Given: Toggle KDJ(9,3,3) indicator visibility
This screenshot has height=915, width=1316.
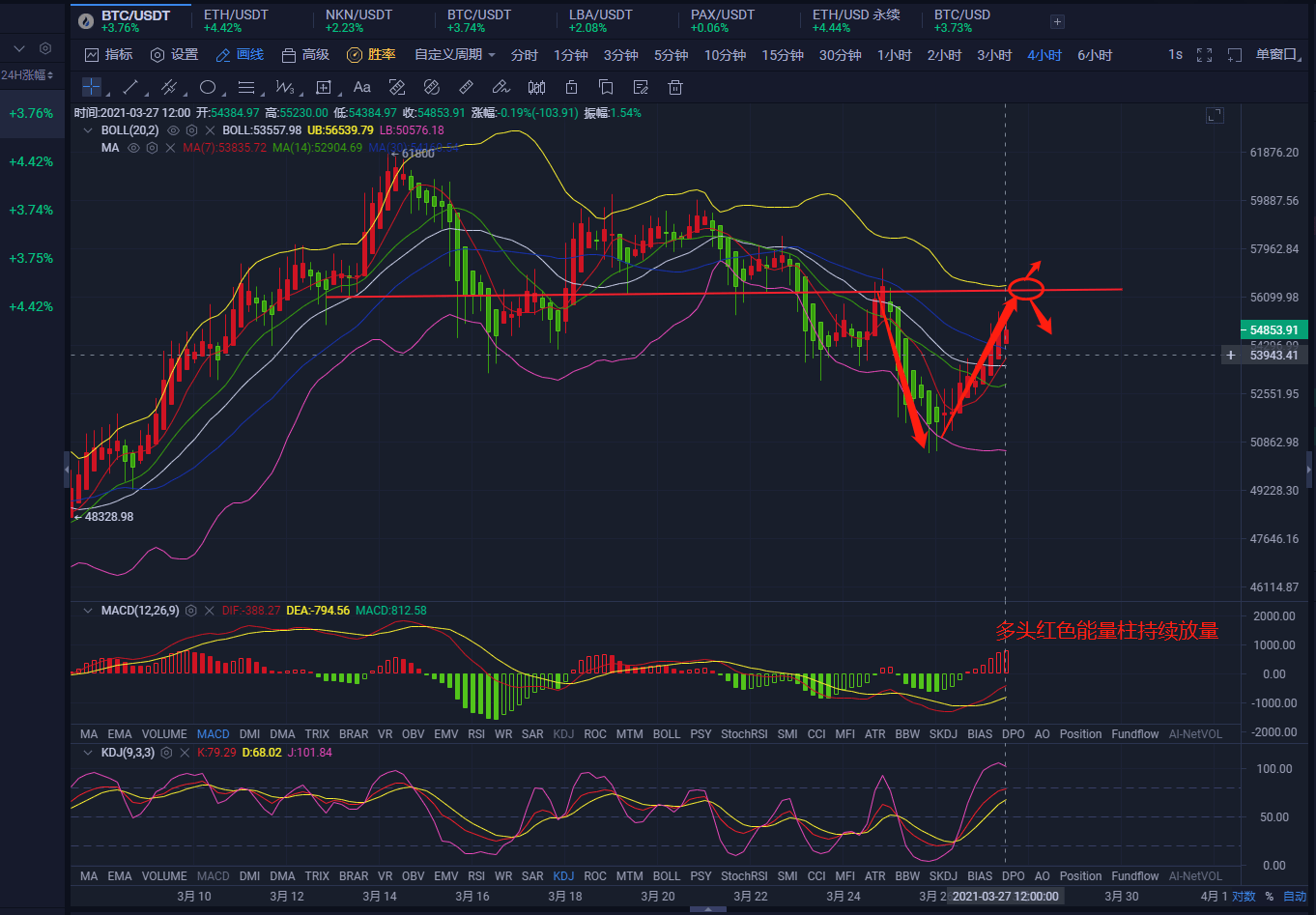Looking at the screenshot, I should click(87, 753).
